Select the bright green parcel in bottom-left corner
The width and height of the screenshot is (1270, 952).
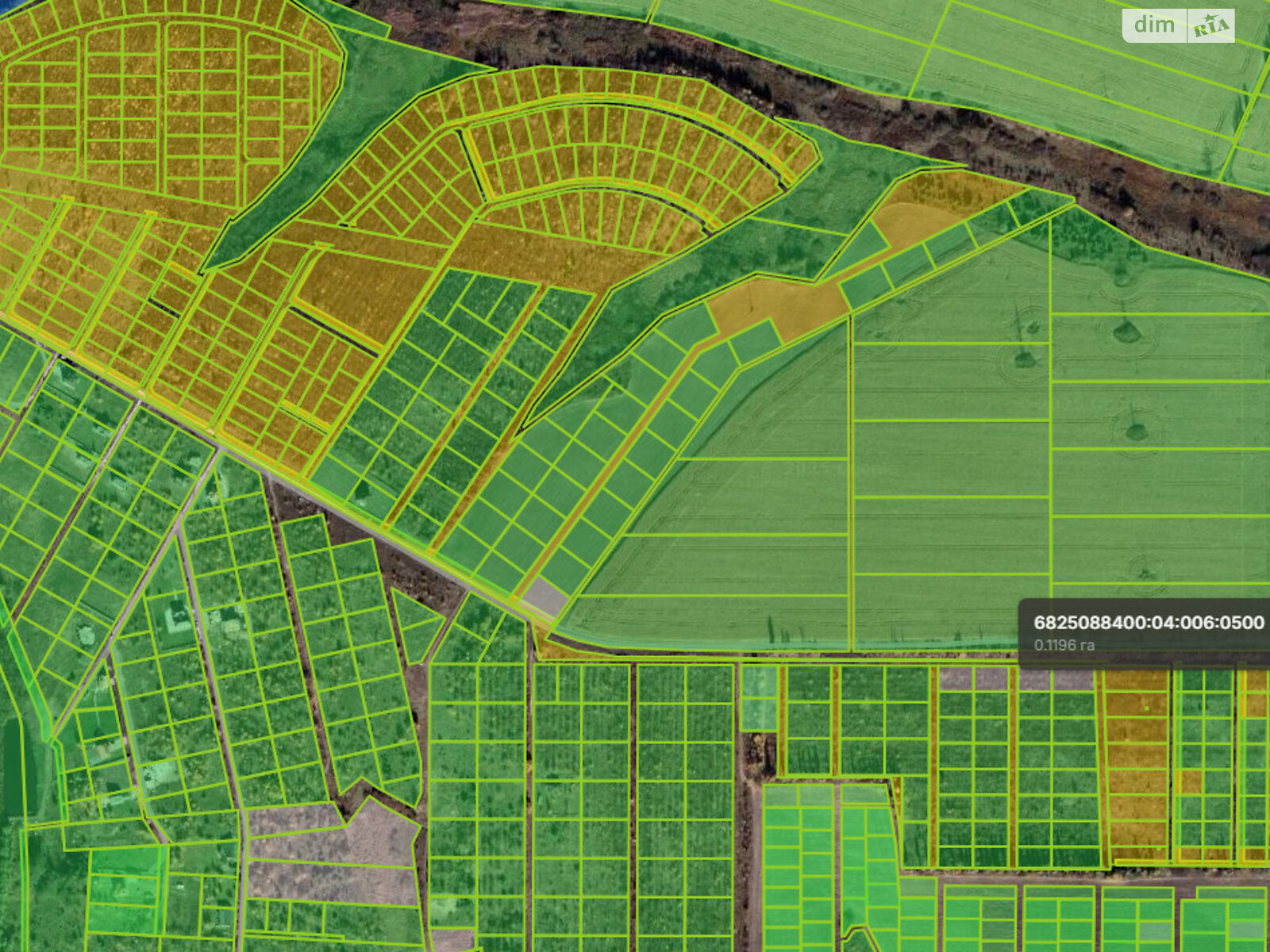(125, 889)
